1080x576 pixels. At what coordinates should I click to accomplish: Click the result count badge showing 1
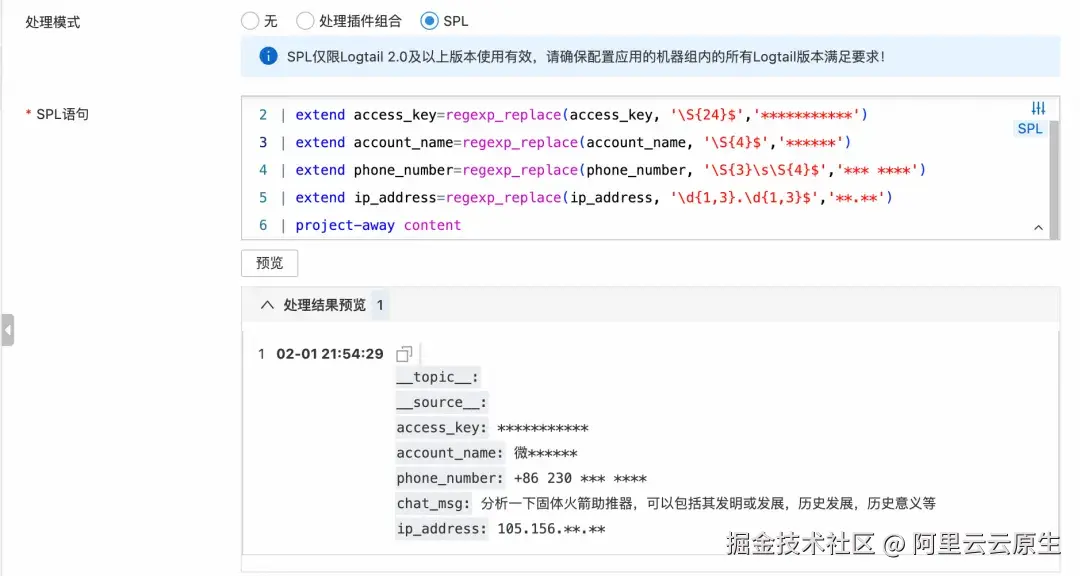pos(381,305)
